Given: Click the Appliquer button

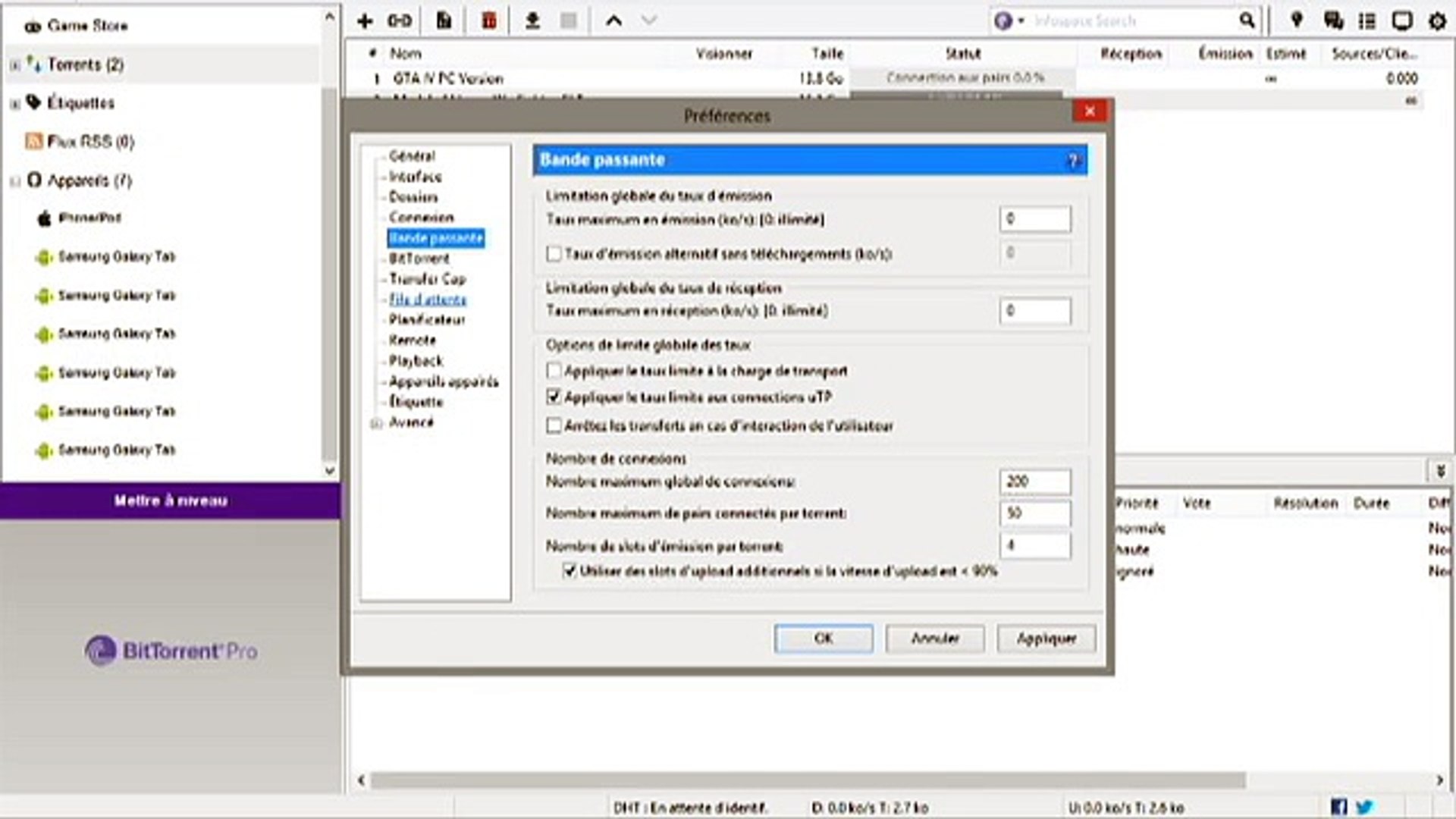Looking at the screenshot, I should (1046, 639).
